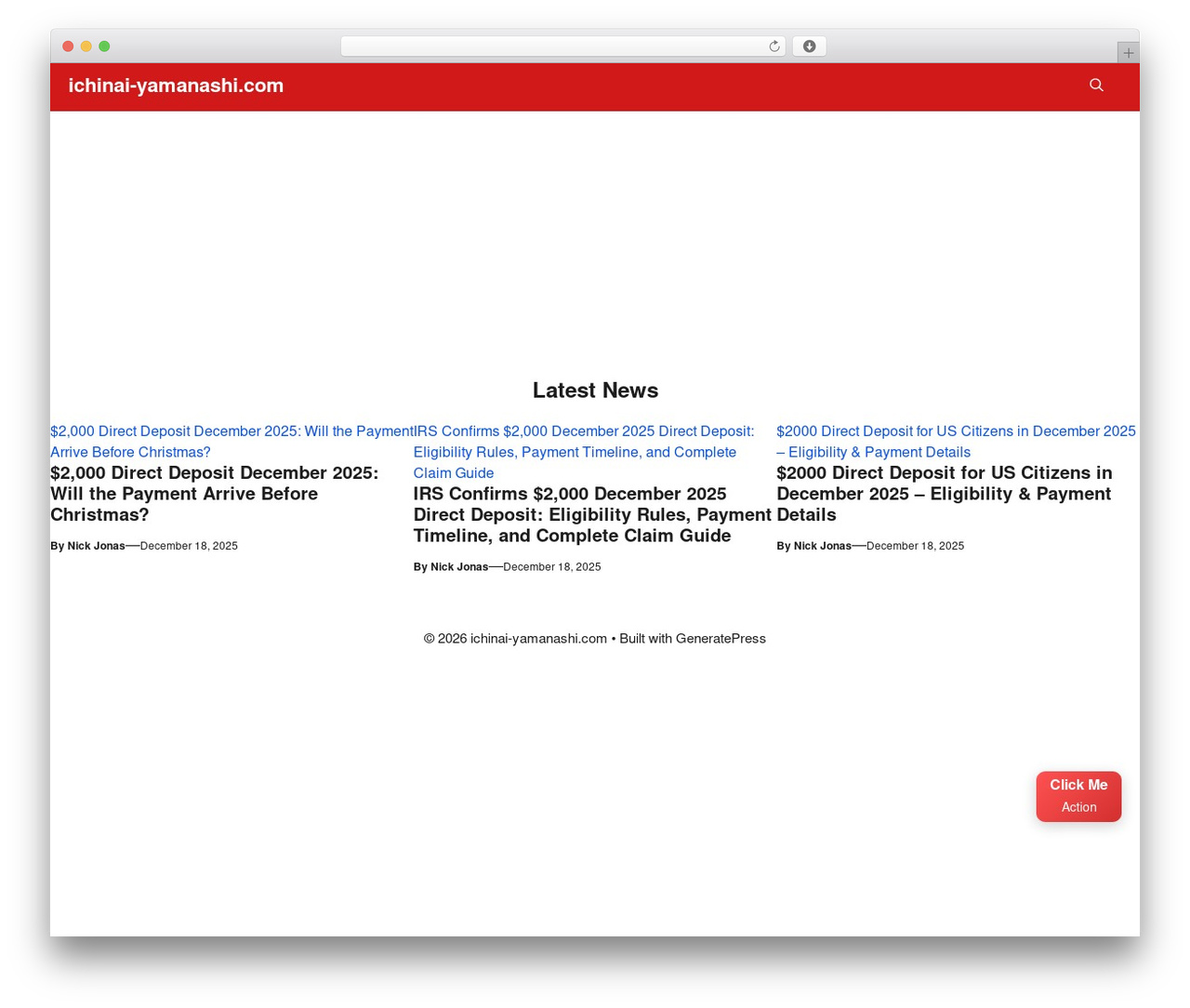Select the Latest News section heading
This screenshot has height=1008, width=1190.
(595, 391)
